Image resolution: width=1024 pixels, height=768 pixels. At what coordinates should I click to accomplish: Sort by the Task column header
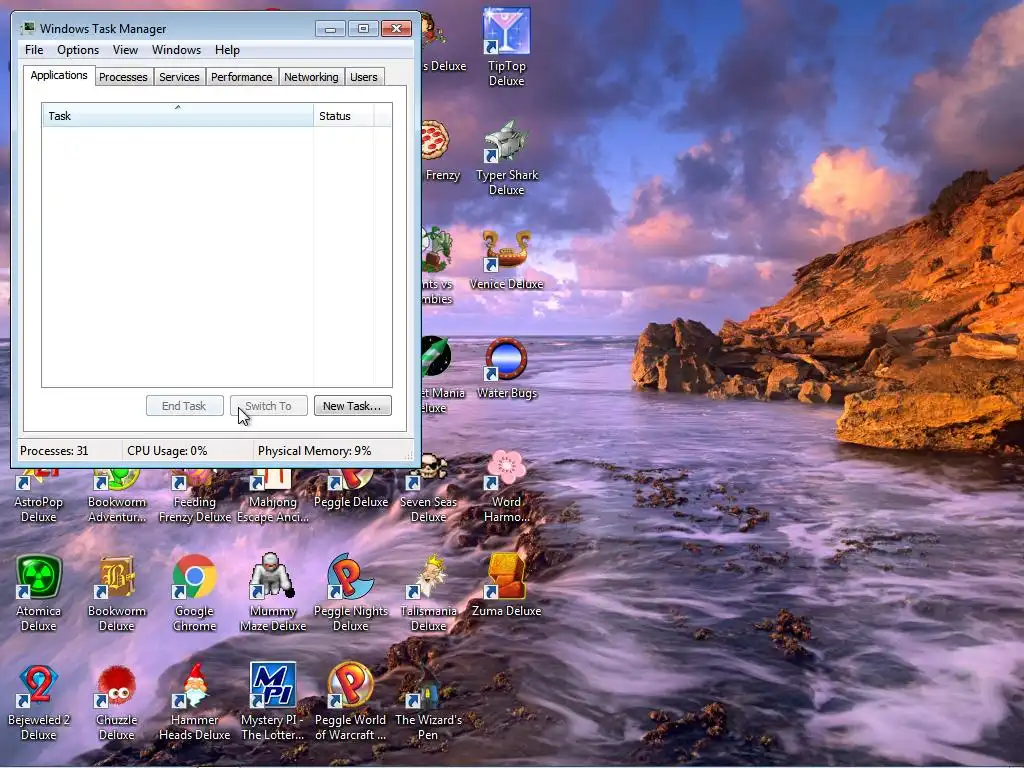click(x=177, y=116)
